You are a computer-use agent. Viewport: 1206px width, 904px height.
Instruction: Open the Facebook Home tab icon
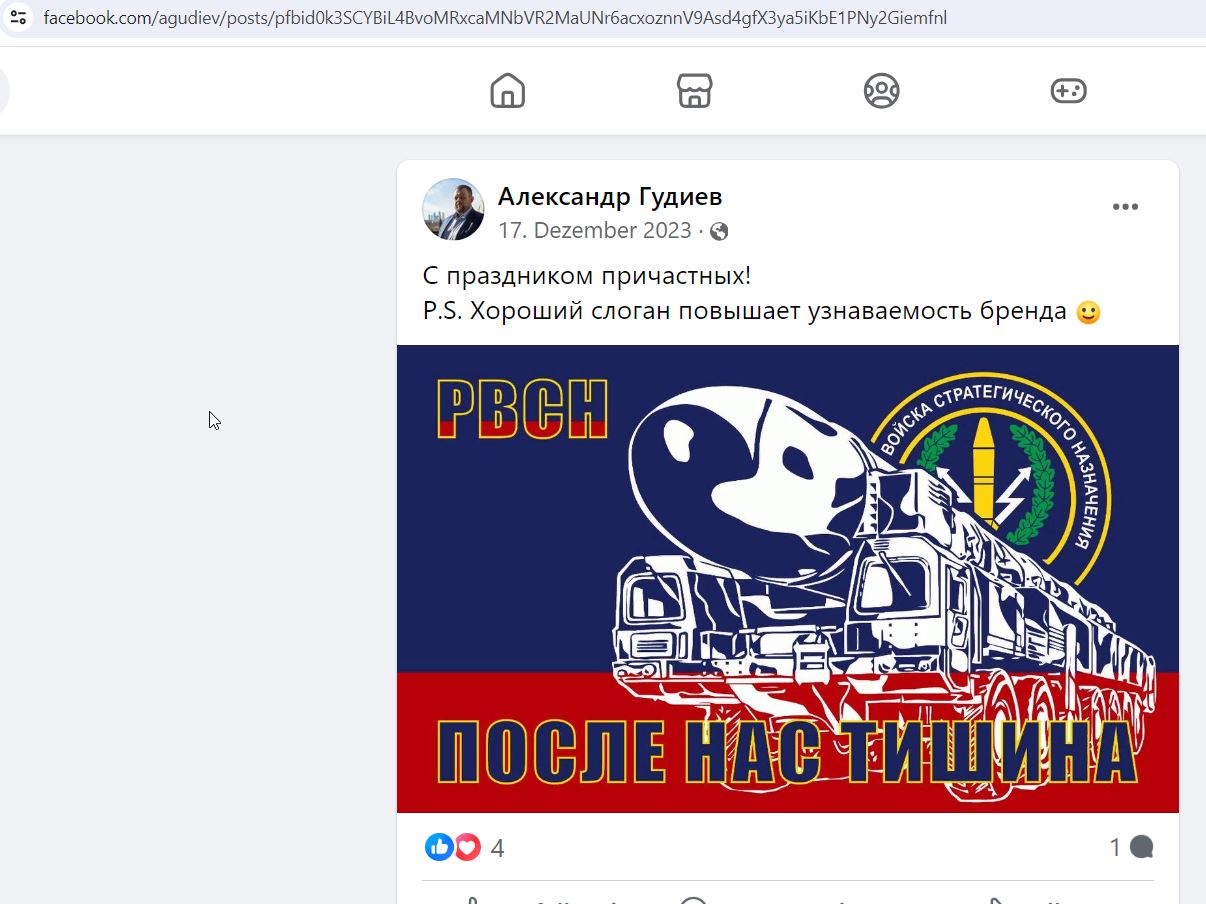[508, 91]
